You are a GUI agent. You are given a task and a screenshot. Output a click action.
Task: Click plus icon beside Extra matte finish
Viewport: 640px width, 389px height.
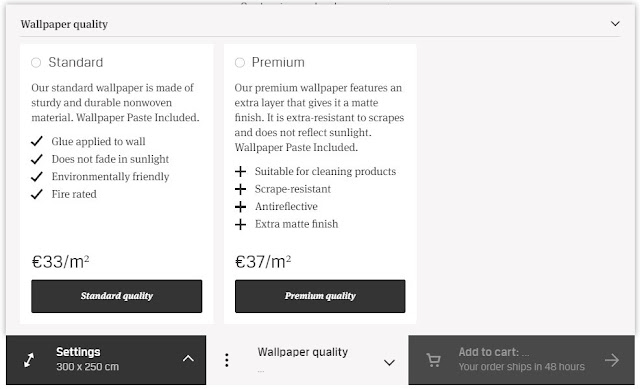pyautogui.click(x=240, y=224)
